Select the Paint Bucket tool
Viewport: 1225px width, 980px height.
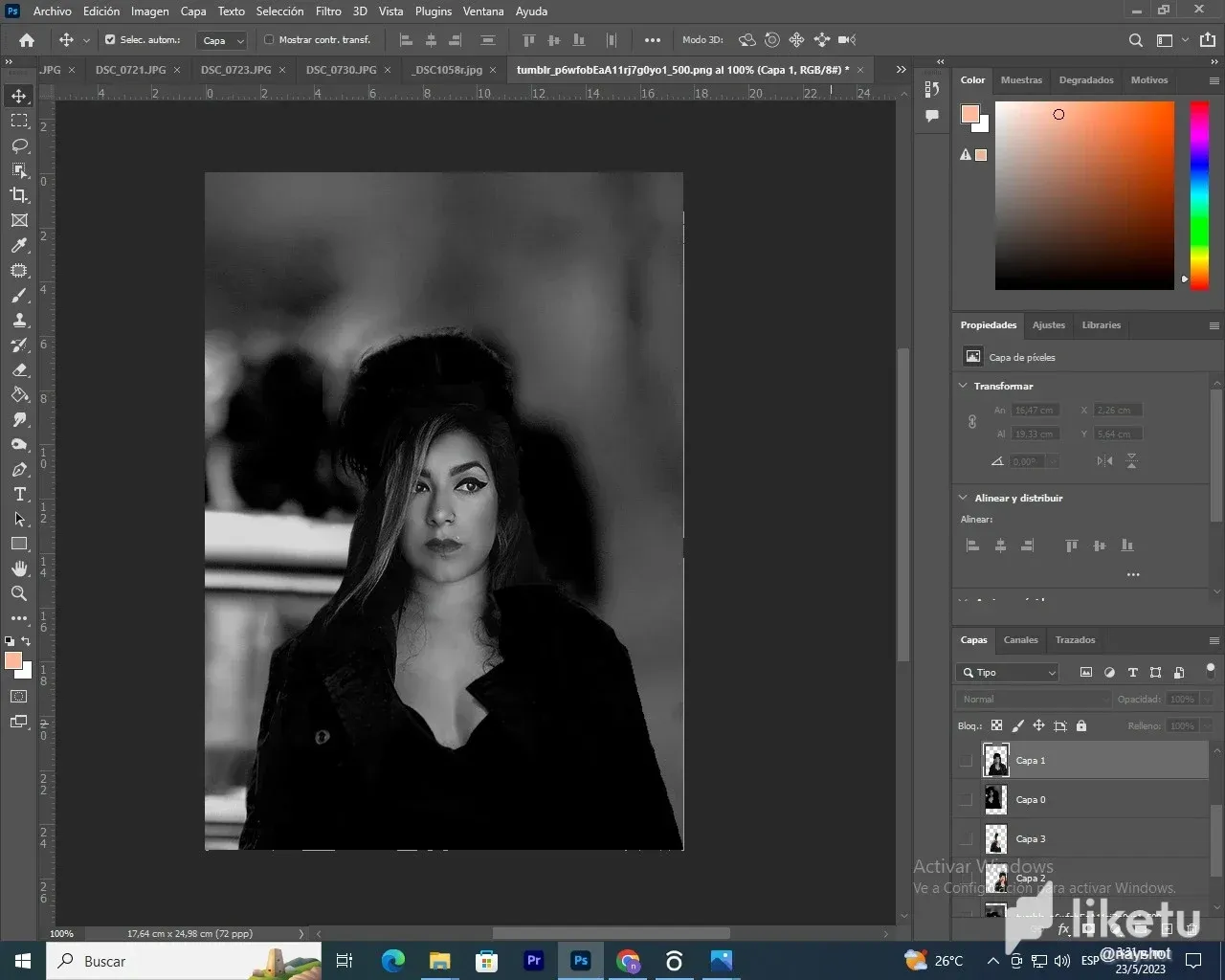[x=19, y=395]
